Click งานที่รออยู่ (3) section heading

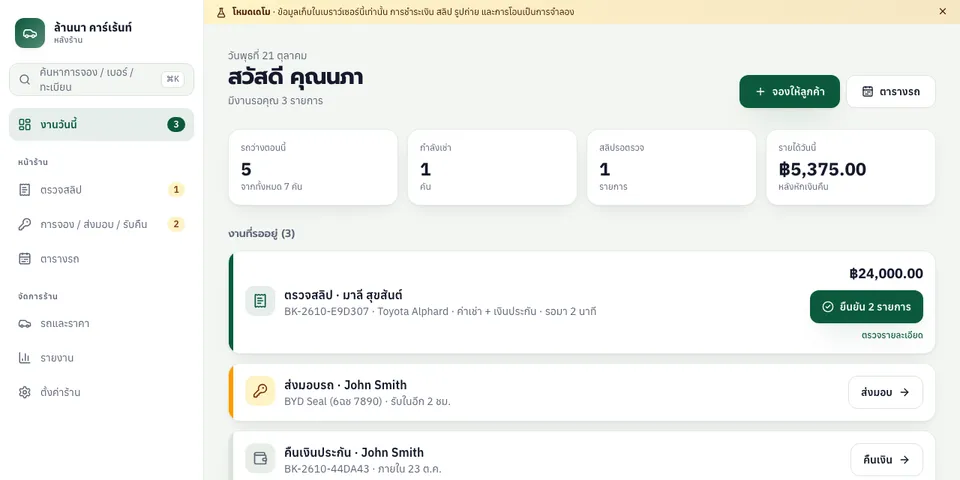tap(261, 233)
